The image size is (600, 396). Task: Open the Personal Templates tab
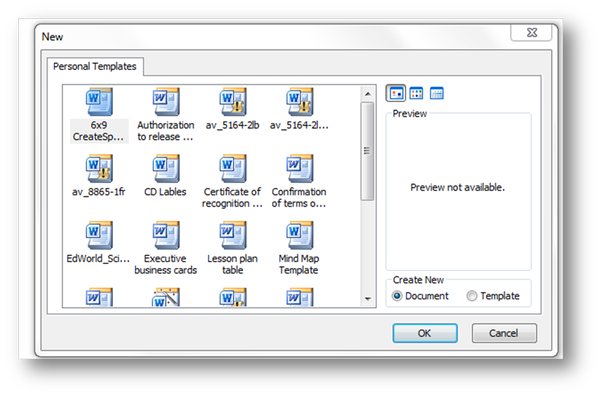95,67
